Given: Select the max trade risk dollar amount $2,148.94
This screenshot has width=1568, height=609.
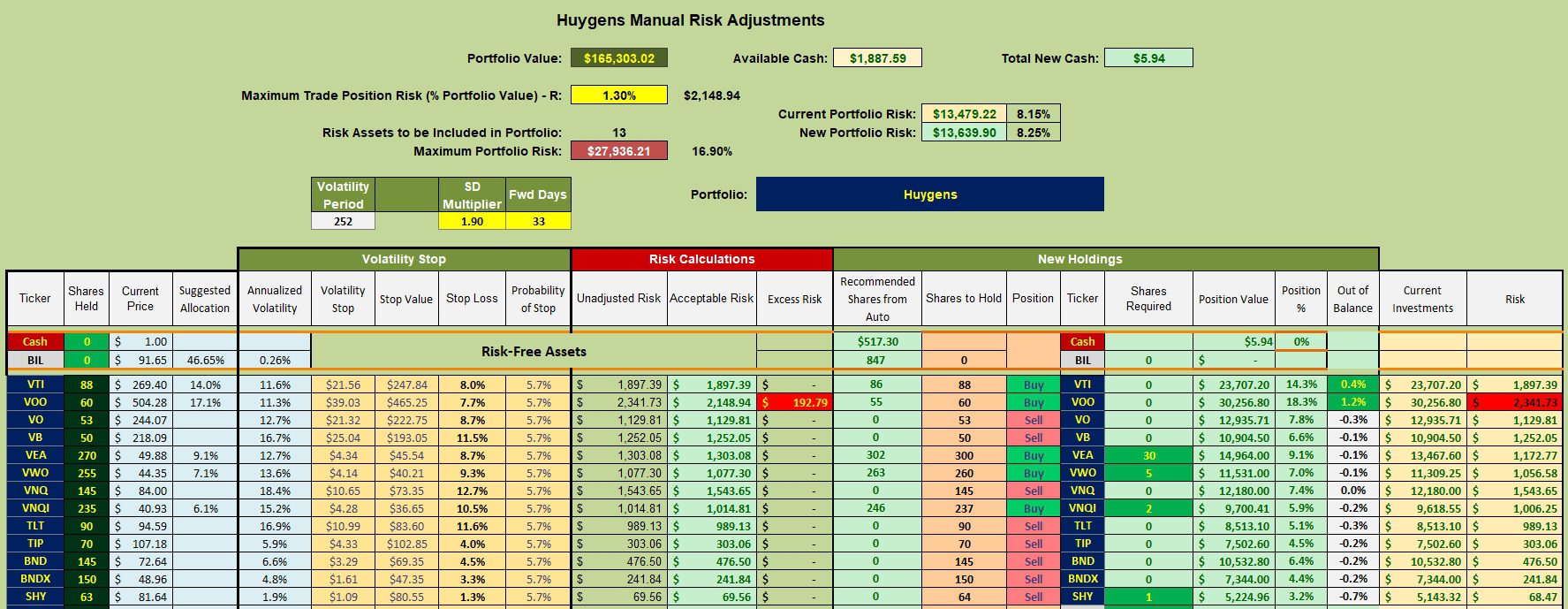Looking at the screenshot, I should tap(712, 95).
